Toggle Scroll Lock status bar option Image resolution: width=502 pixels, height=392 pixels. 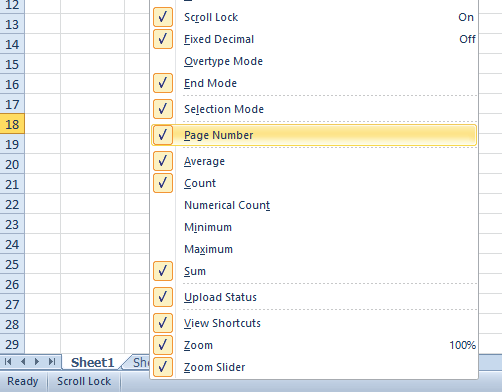click(x=314, y=17)
